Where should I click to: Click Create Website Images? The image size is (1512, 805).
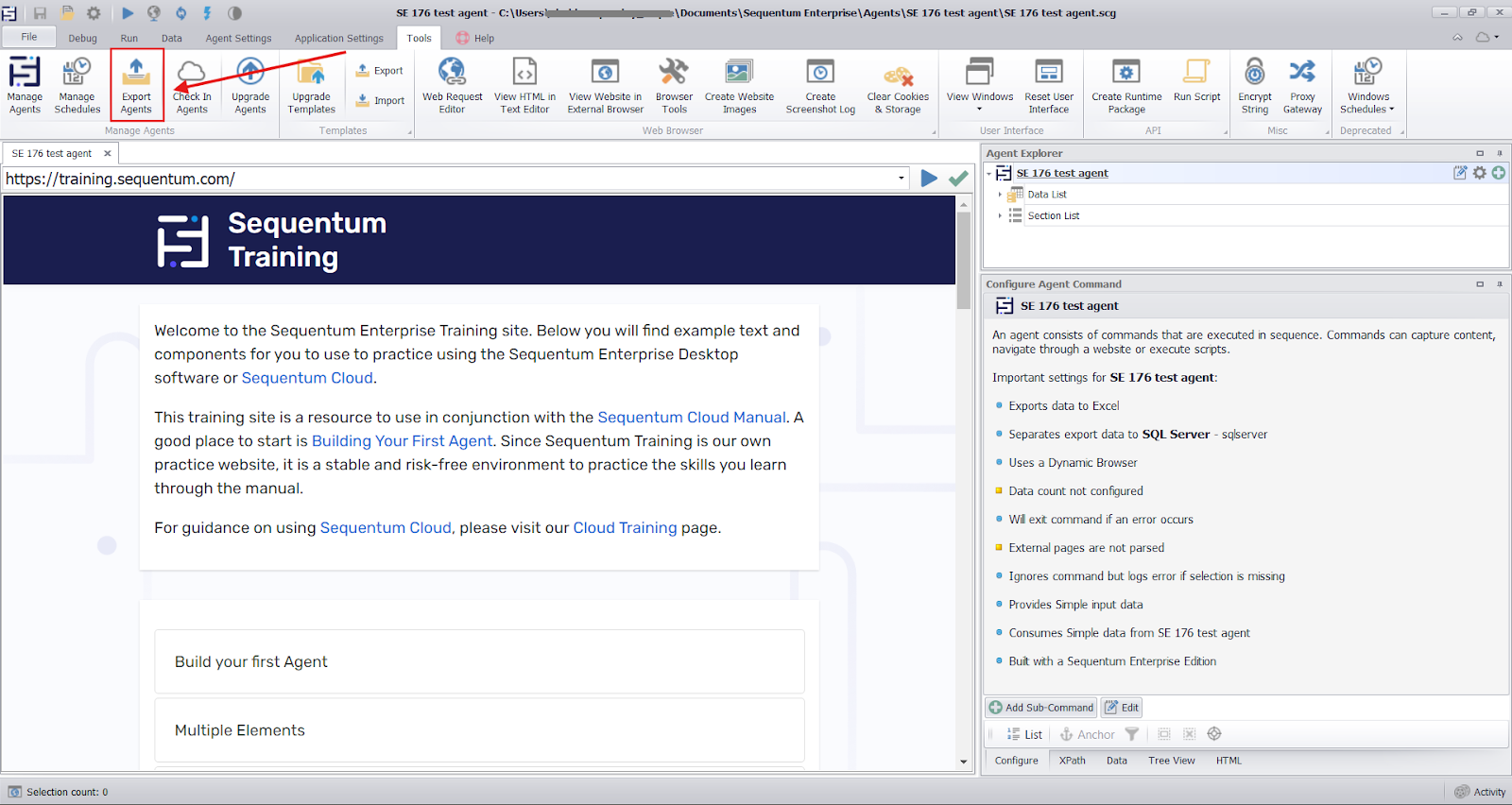[x=739, y=85]
